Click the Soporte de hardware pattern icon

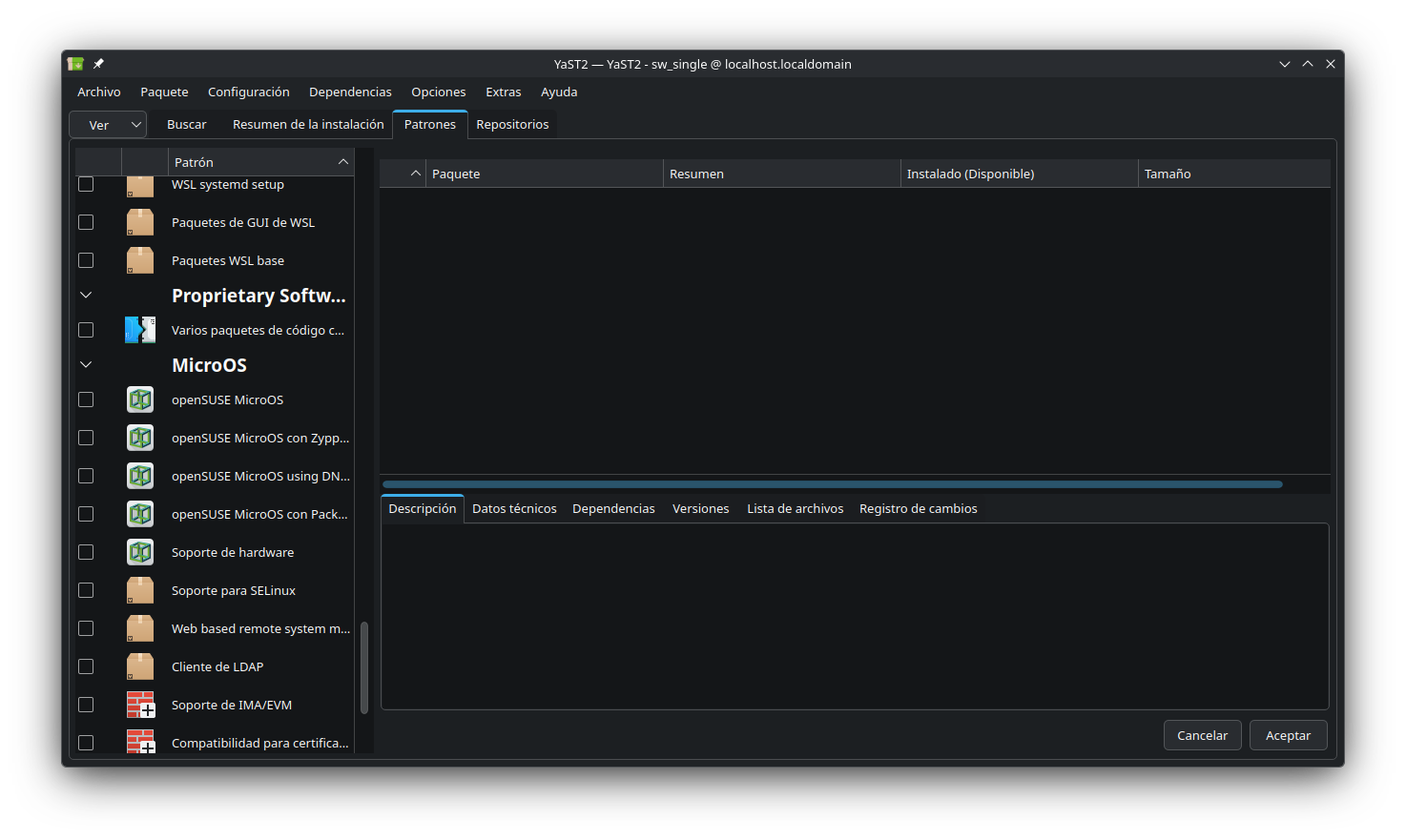click(140, 552)
